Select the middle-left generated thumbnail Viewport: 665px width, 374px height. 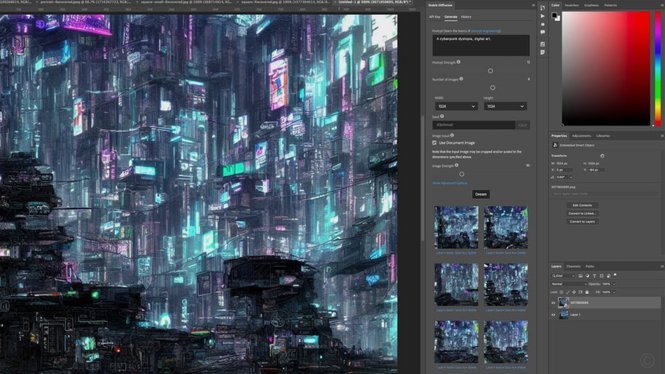tap(456, 285)
